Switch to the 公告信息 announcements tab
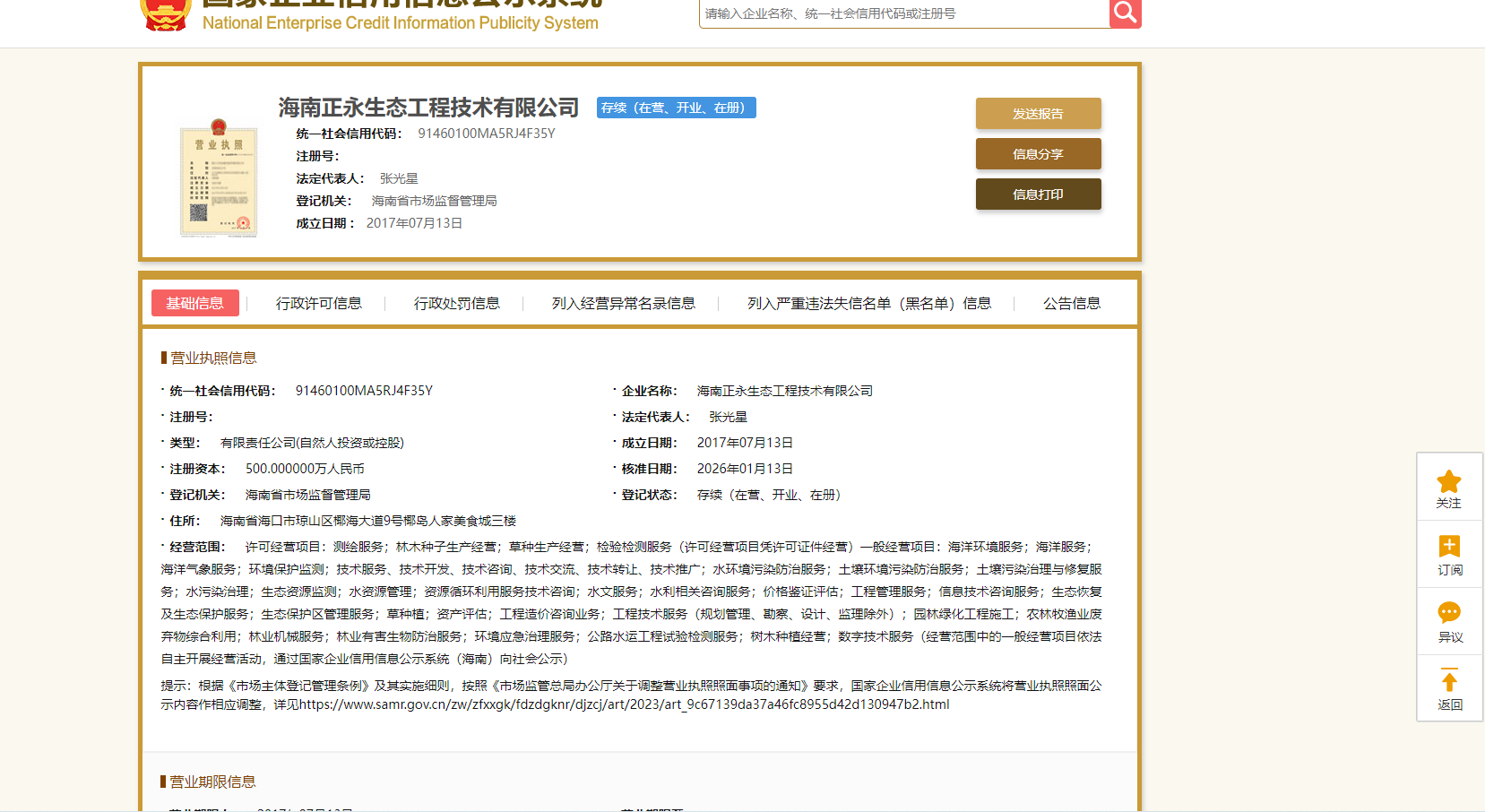Viewport: 1485px width, 812px height. pyautogui.click(x=1071, y=303)
